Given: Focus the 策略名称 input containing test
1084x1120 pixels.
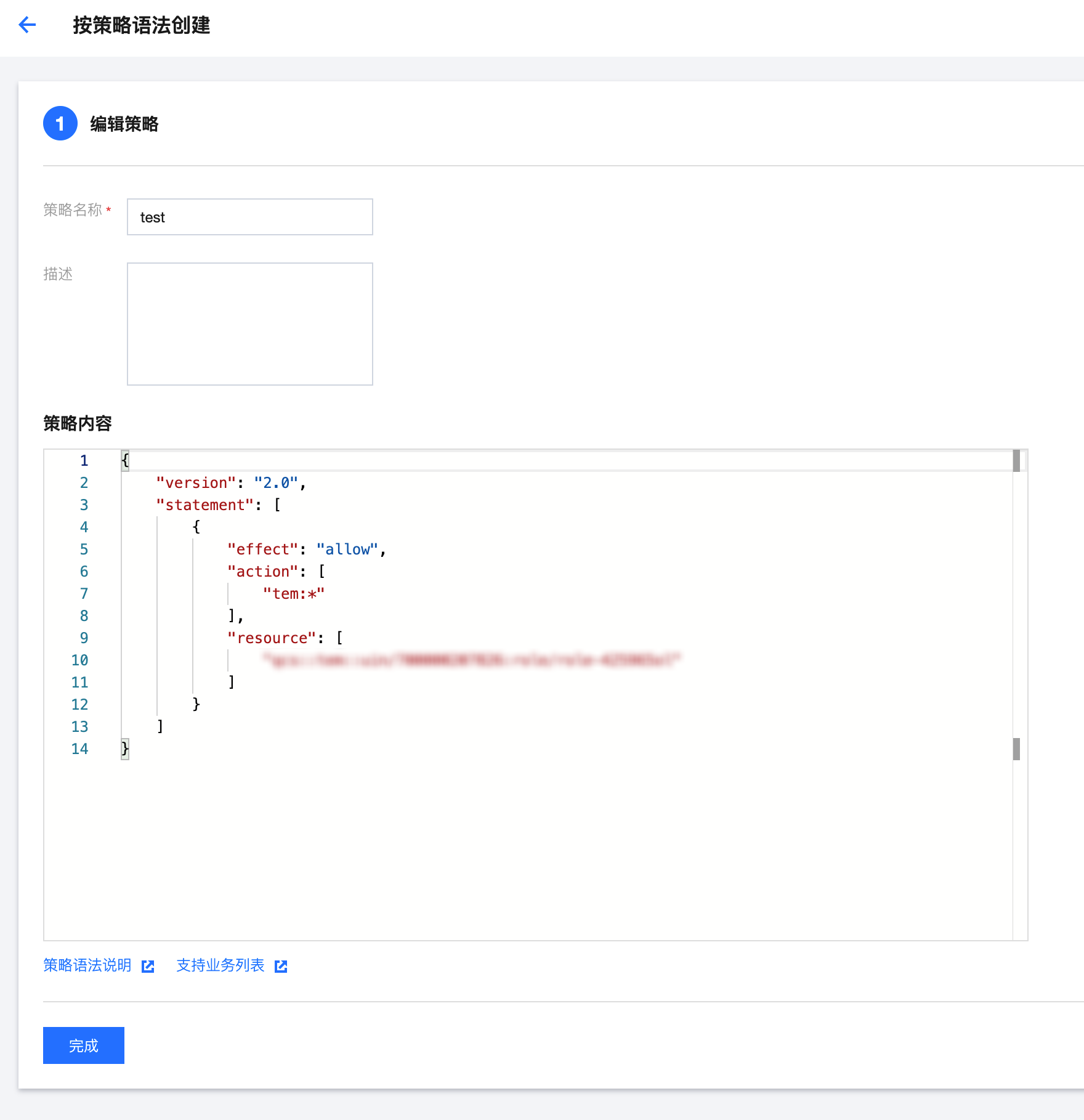Looking at the screenshot, I should click(x=250, y=217).
